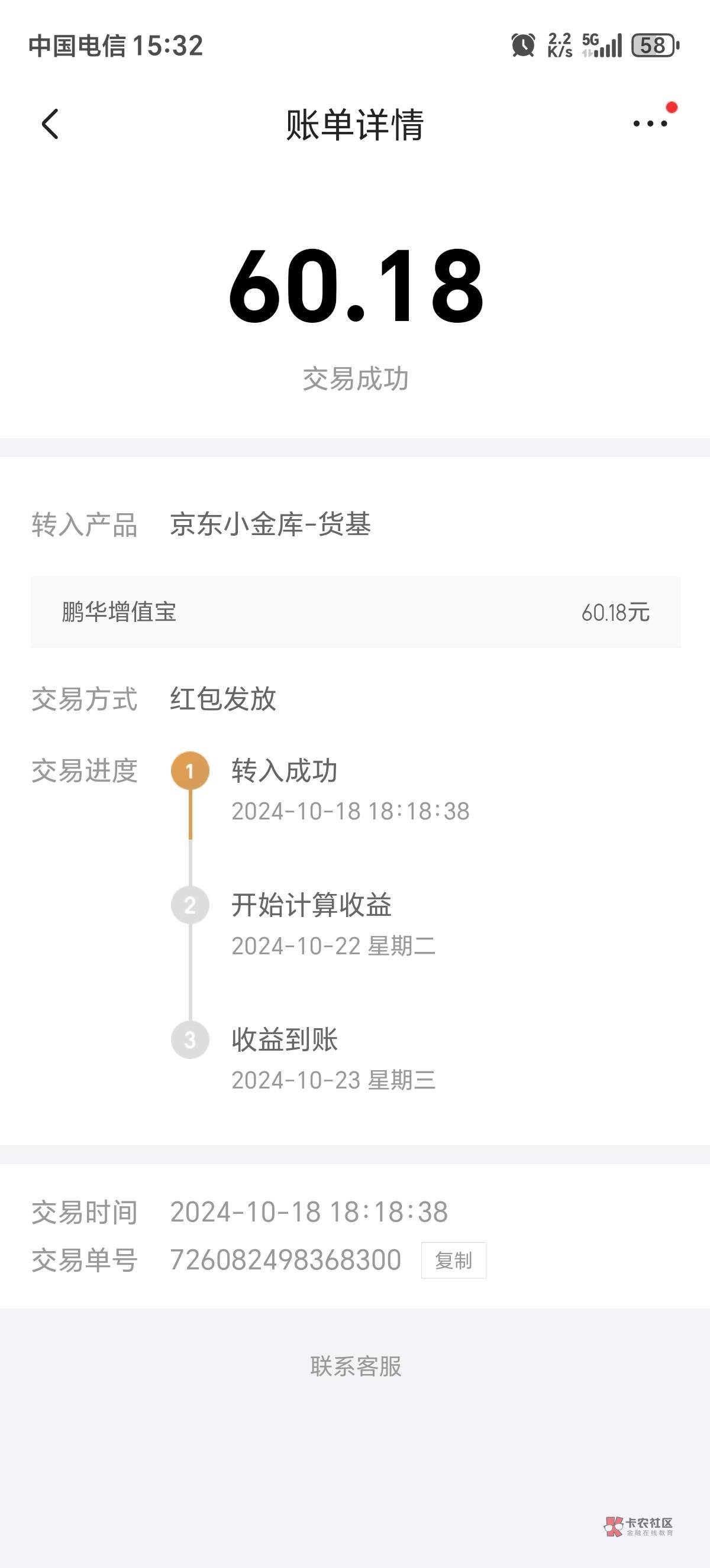This screenshot has height=1568, width=710.
Task: Tap the 卡农社区 watermark logo
Action: point(638,1525)
